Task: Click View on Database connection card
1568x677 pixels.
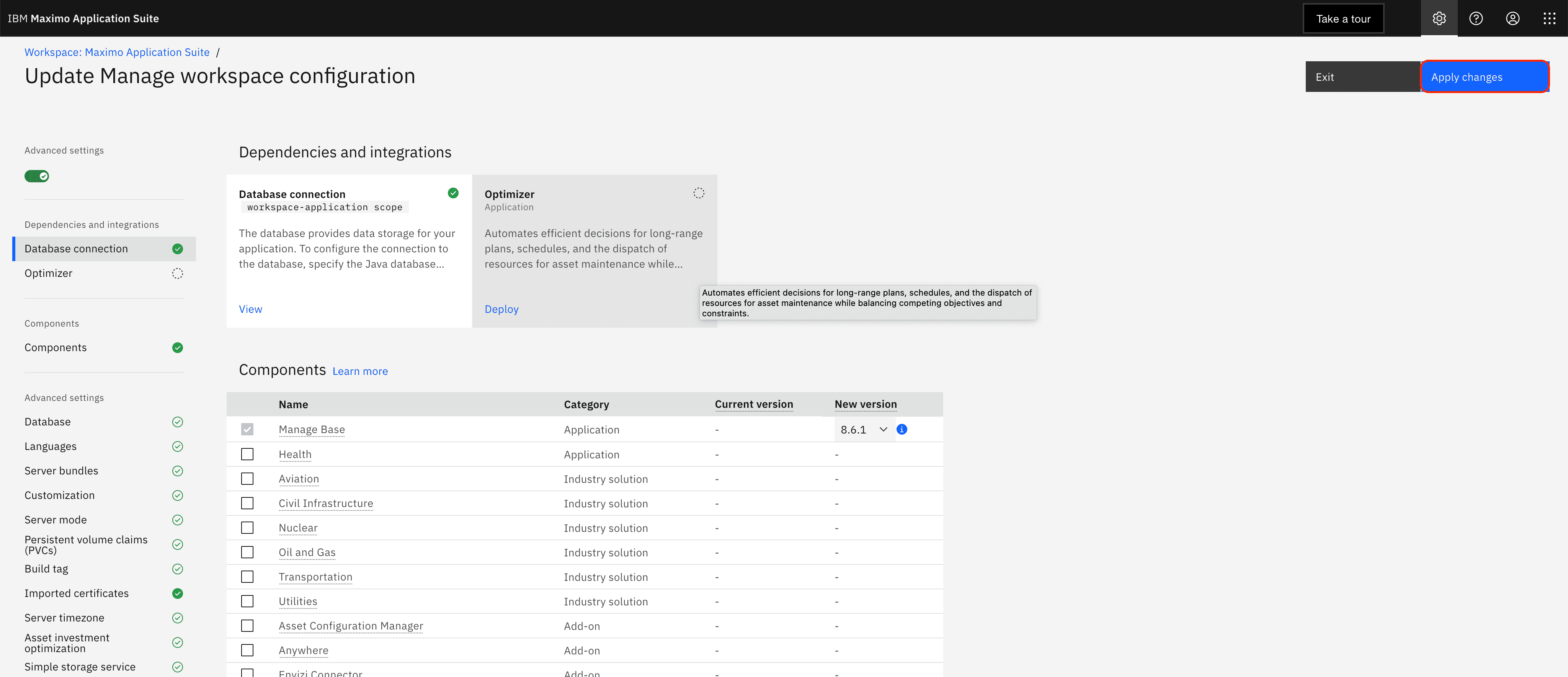Action: click(250, 309)
